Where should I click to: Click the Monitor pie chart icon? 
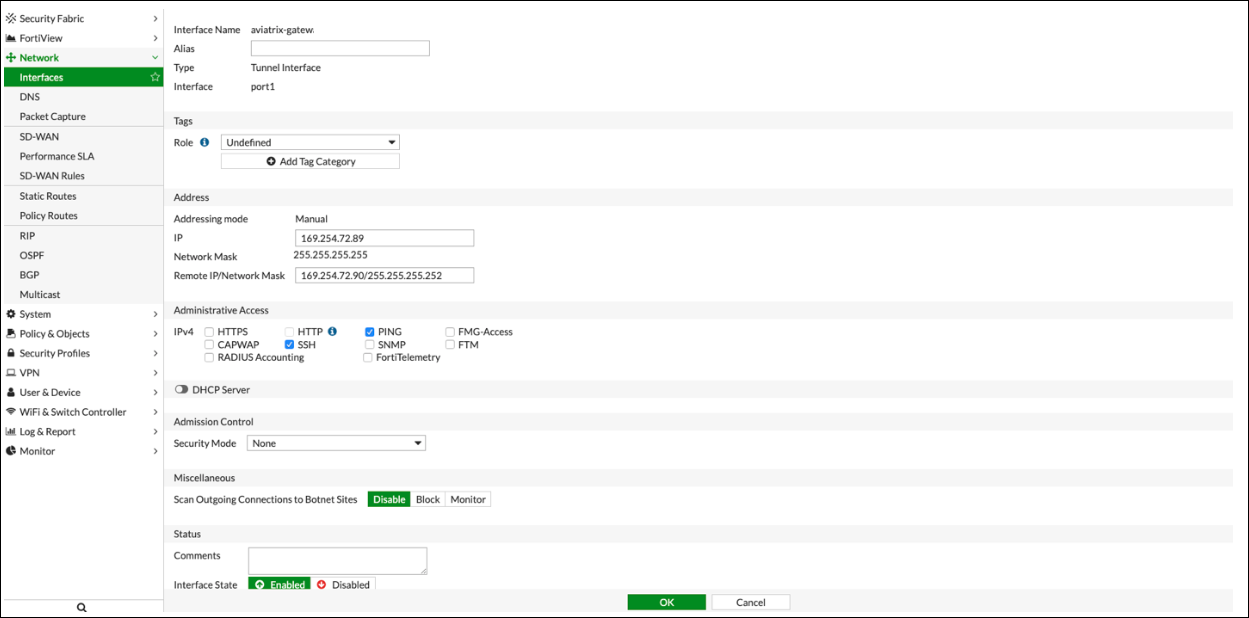tap(11, 451)
